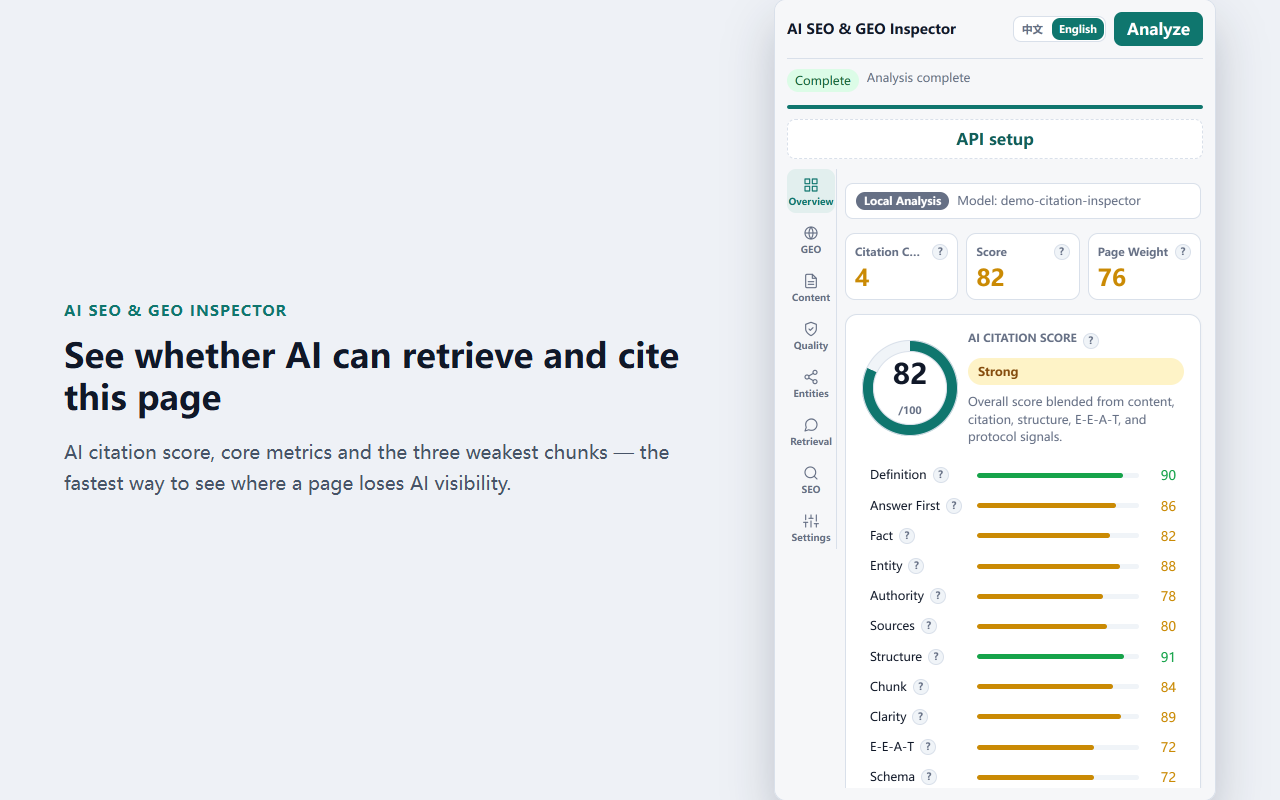Show help for E-E-A-T metric

point(928,747)
